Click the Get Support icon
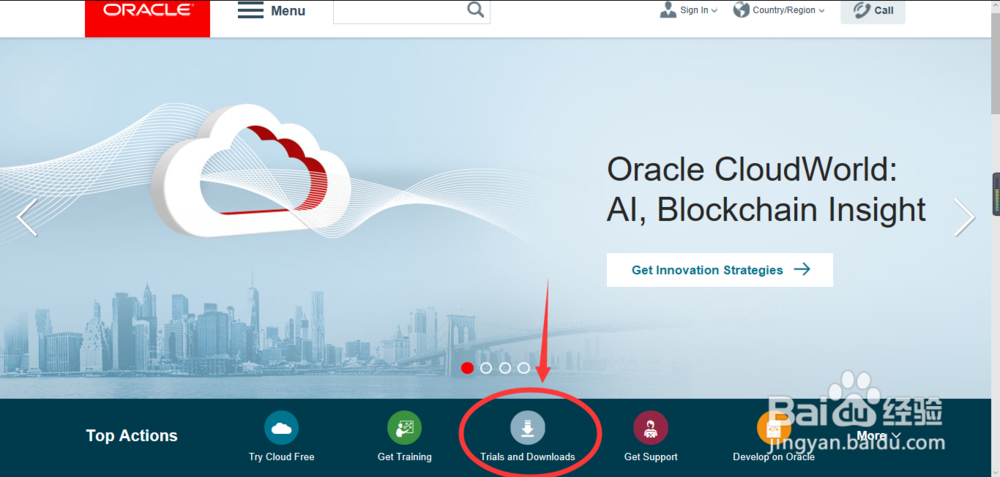 click(651, 428)
